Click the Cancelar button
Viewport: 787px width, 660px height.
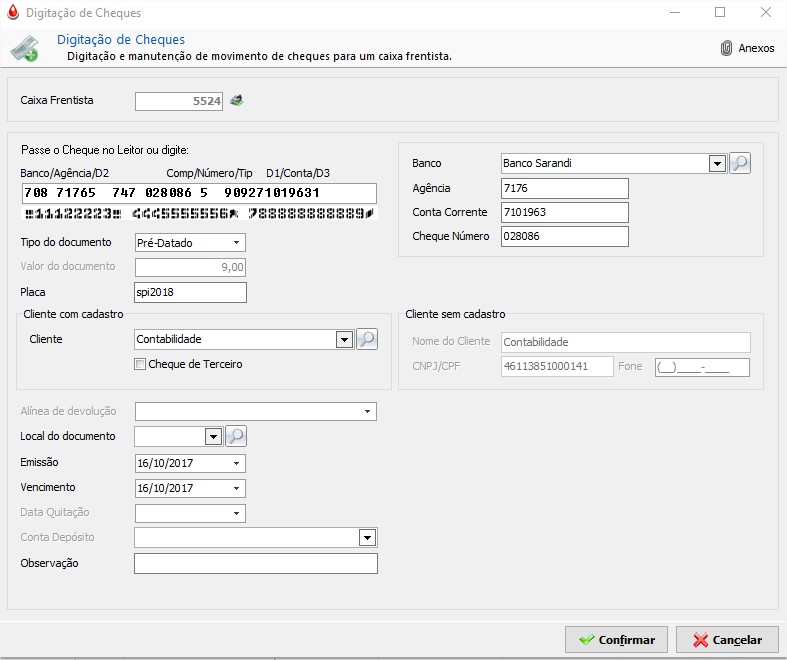tap(727, 639)
